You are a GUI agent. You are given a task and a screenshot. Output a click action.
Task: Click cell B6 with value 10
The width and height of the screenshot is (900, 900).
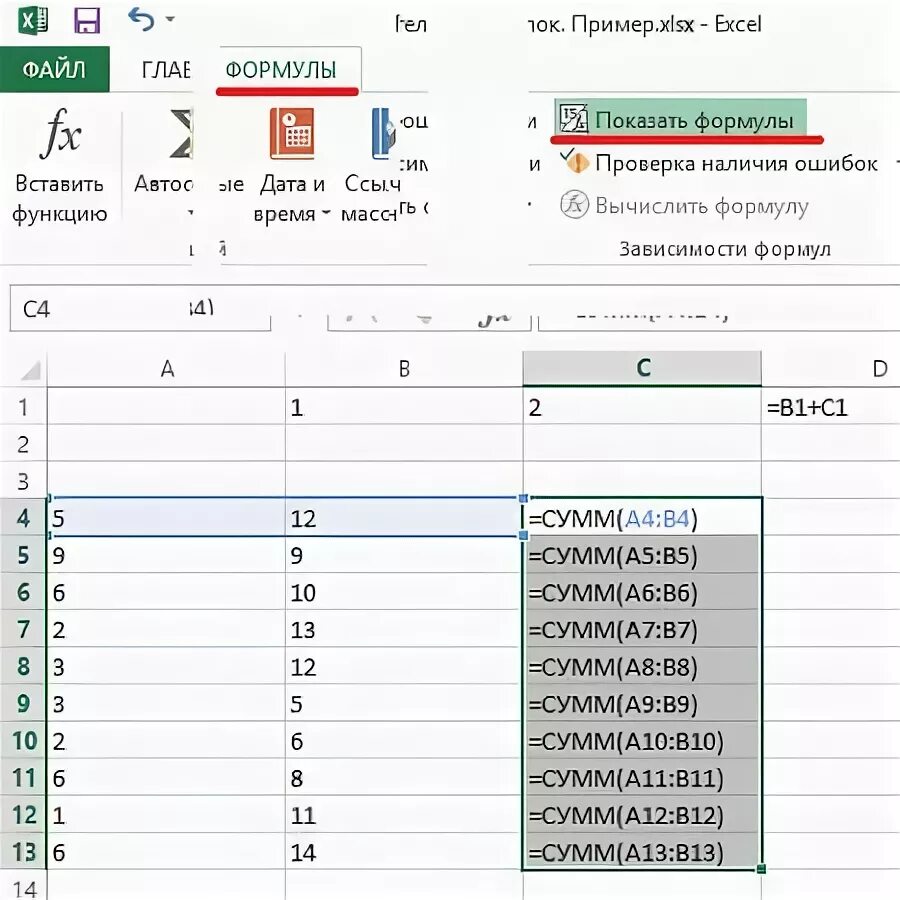pos(404,592)
